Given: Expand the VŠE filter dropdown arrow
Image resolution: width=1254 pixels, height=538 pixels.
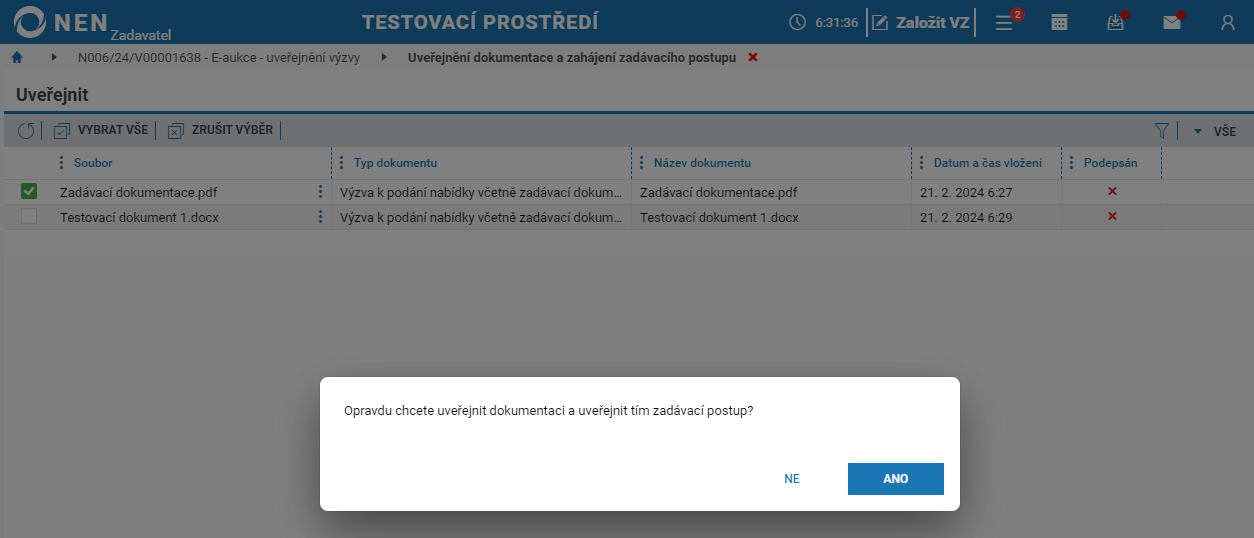Looking at the screenshot, I should (x=1198, y=131).
